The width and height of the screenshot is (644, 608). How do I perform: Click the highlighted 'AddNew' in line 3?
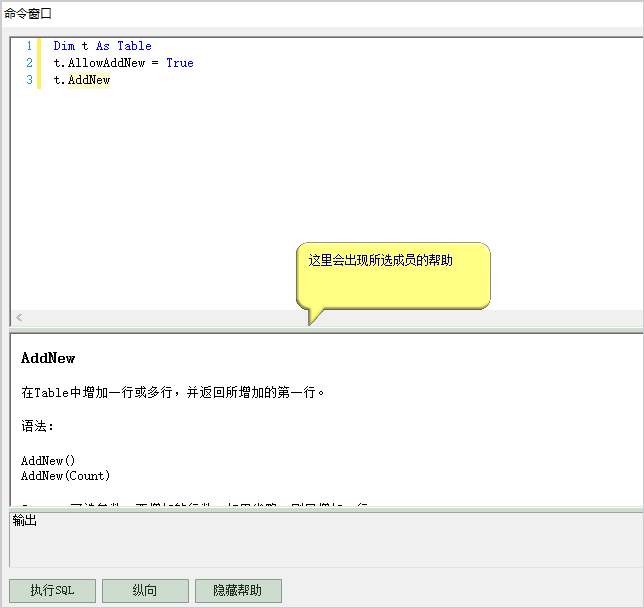click(x=89, y=80)
